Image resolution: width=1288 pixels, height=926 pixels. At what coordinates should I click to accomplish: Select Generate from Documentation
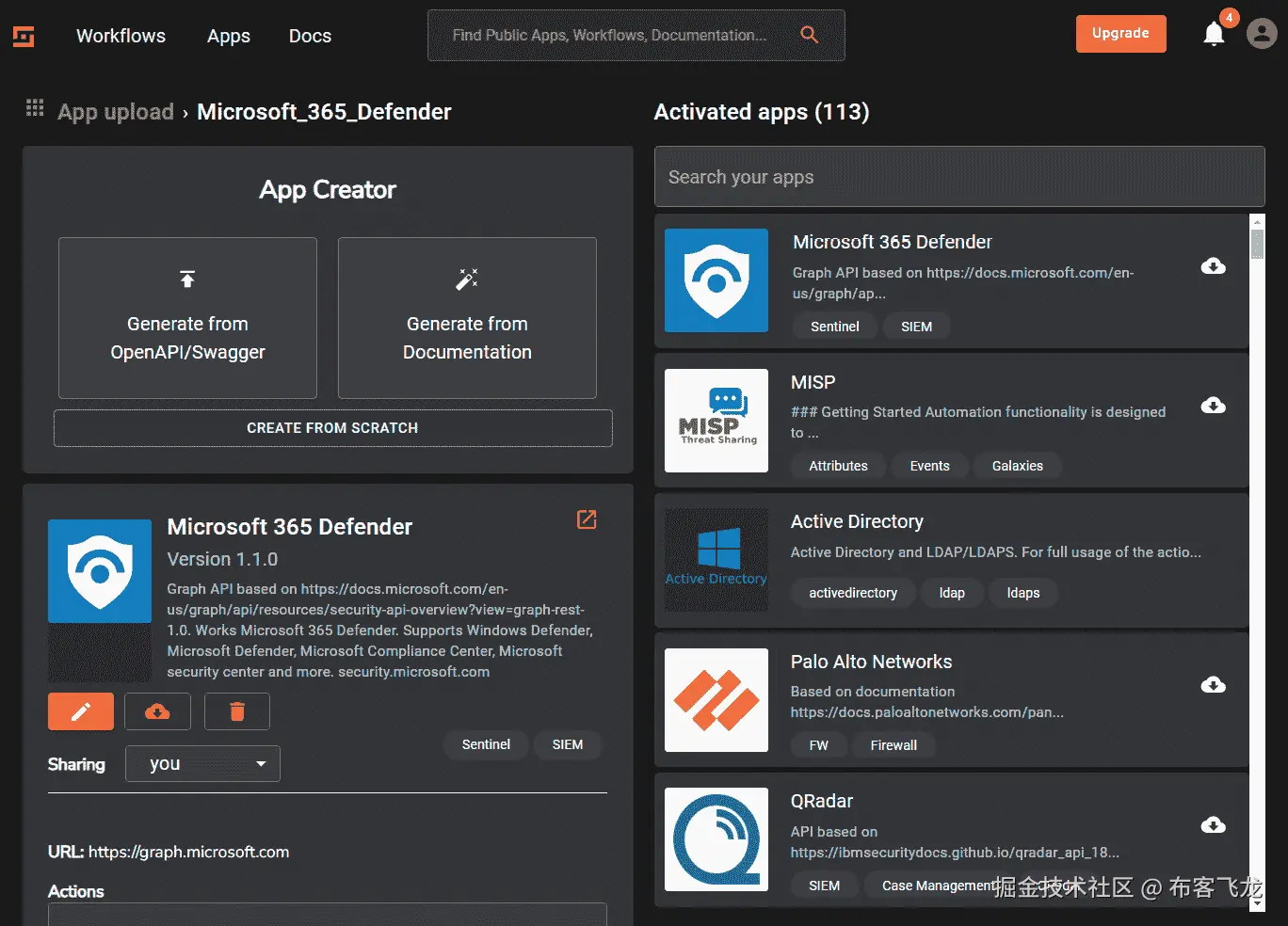pyautogui.click(x=466, y=318)
